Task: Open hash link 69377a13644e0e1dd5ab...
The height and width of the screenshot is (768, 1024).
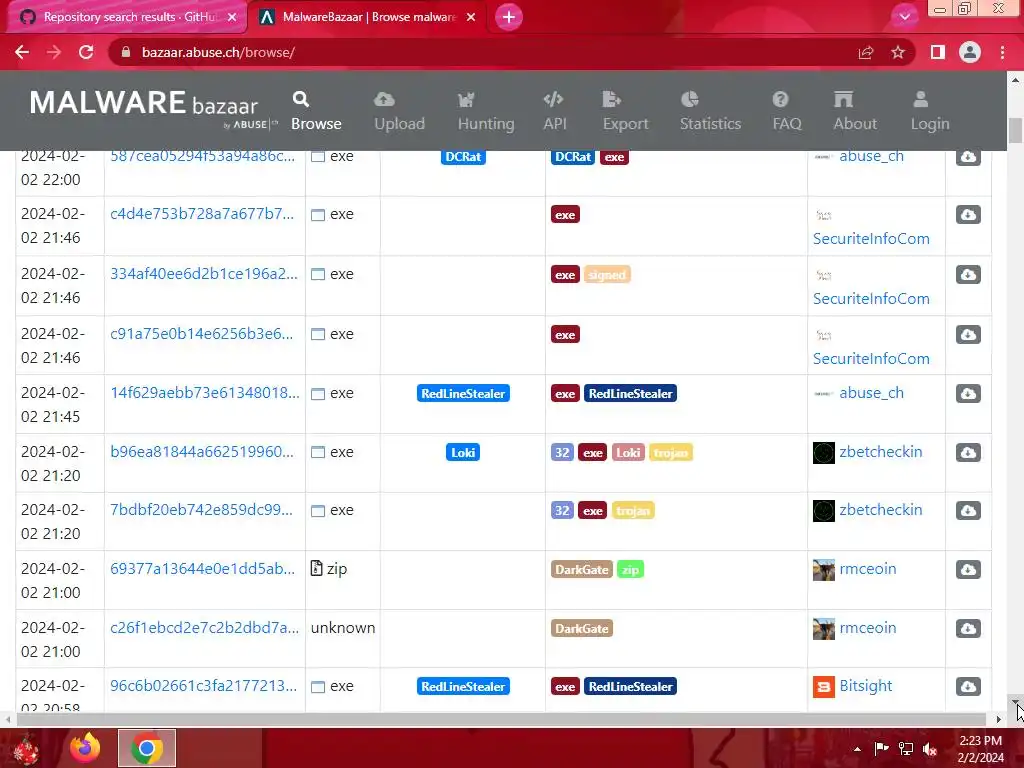Action: pos(202,568)
